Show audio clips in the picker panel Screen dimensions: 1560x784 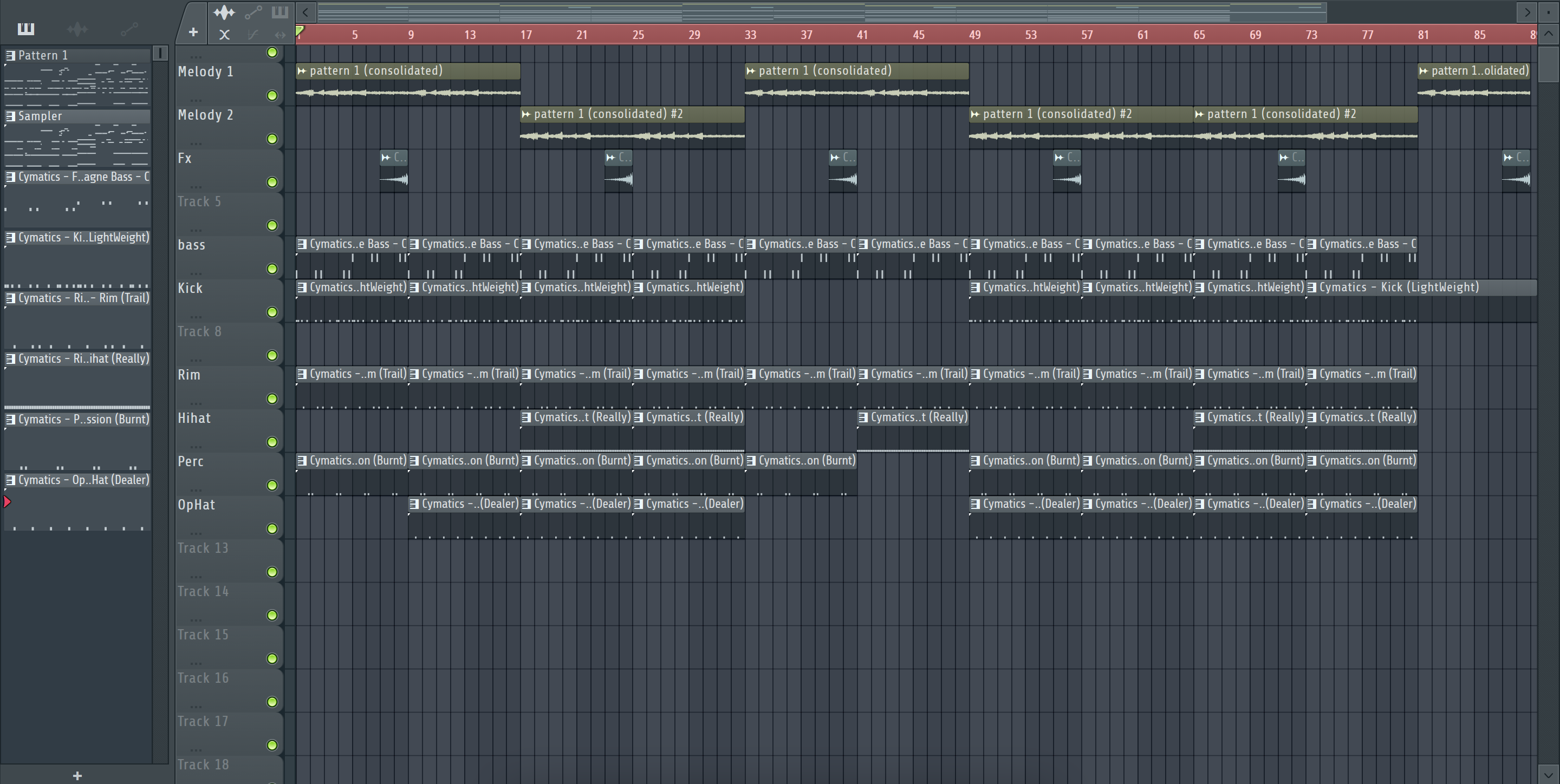(x=77, y=29)
